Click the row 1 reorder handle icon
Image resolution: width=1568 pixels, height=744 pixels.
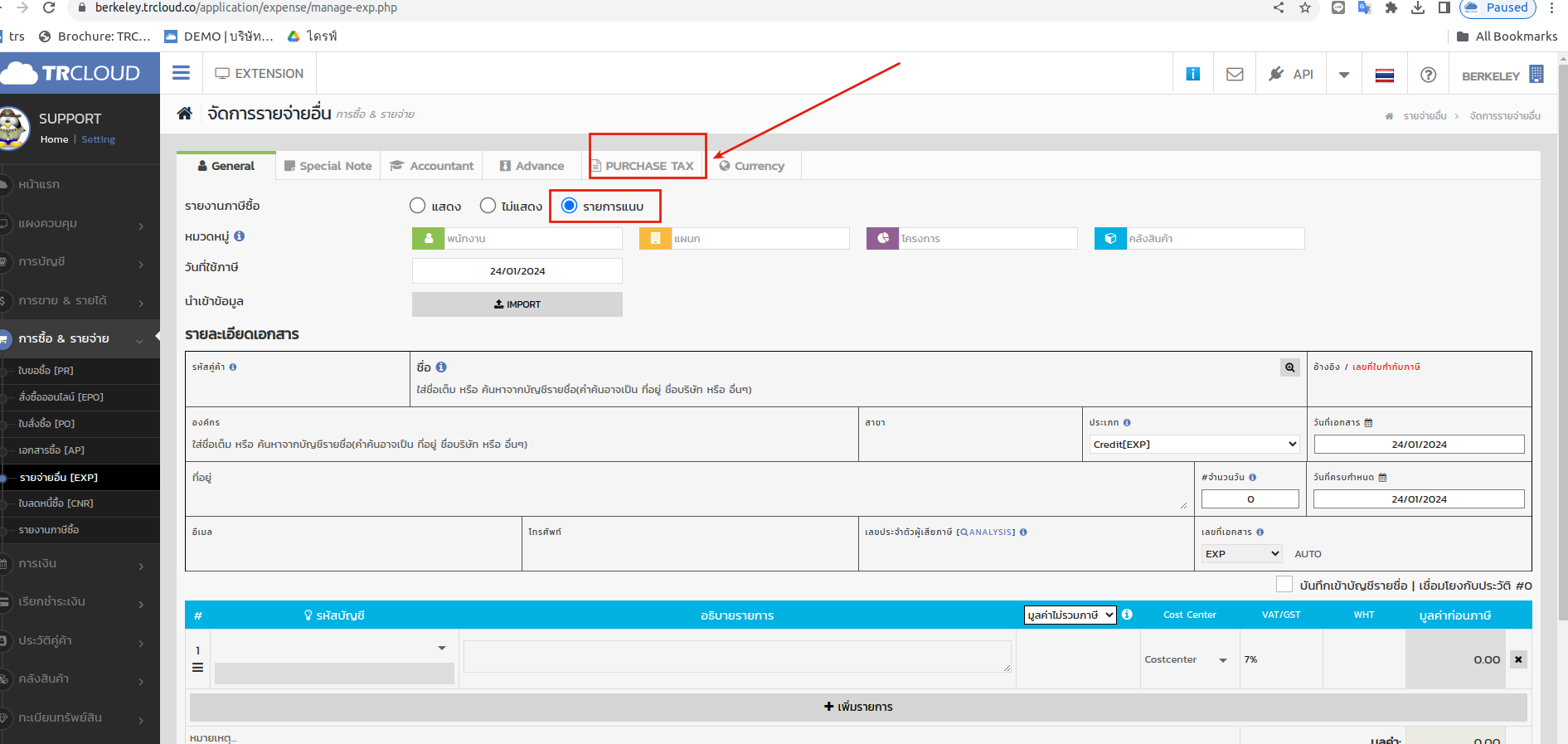coord(197,667)
